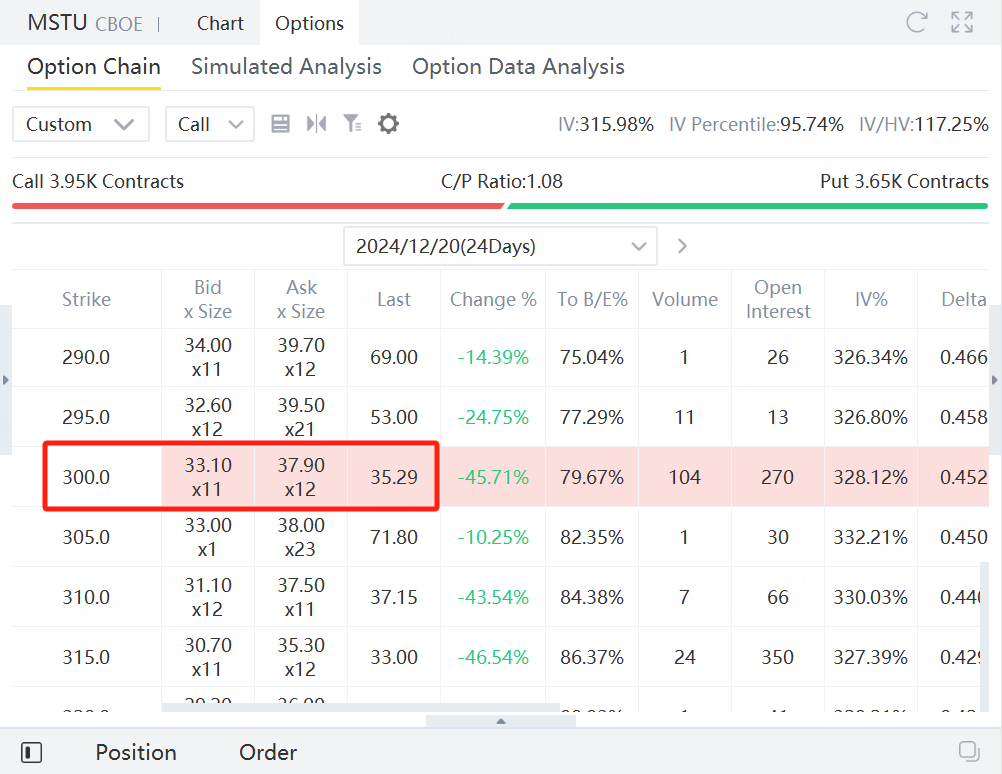Switch to Simulated Analysis tab

[286, 67]
